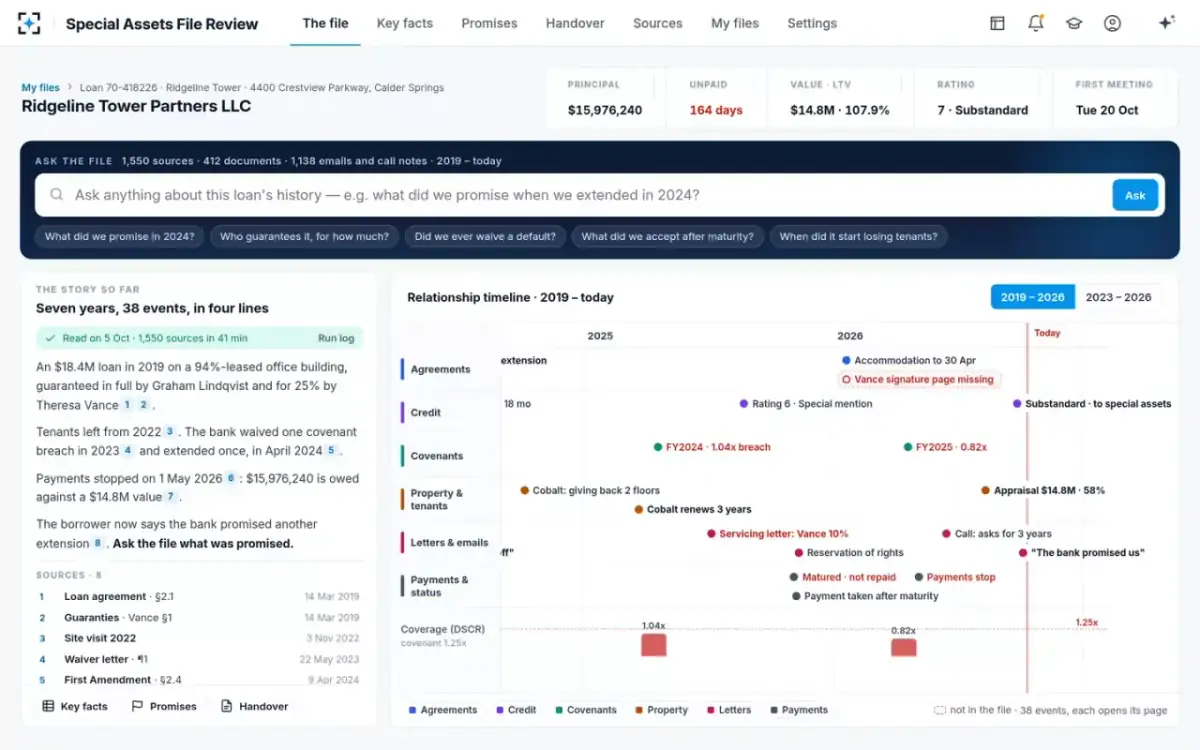Choose suggestion 'What did we promise in 2024?'
1200x750 pixels.
pyautogui.click(x=119, y=237)
